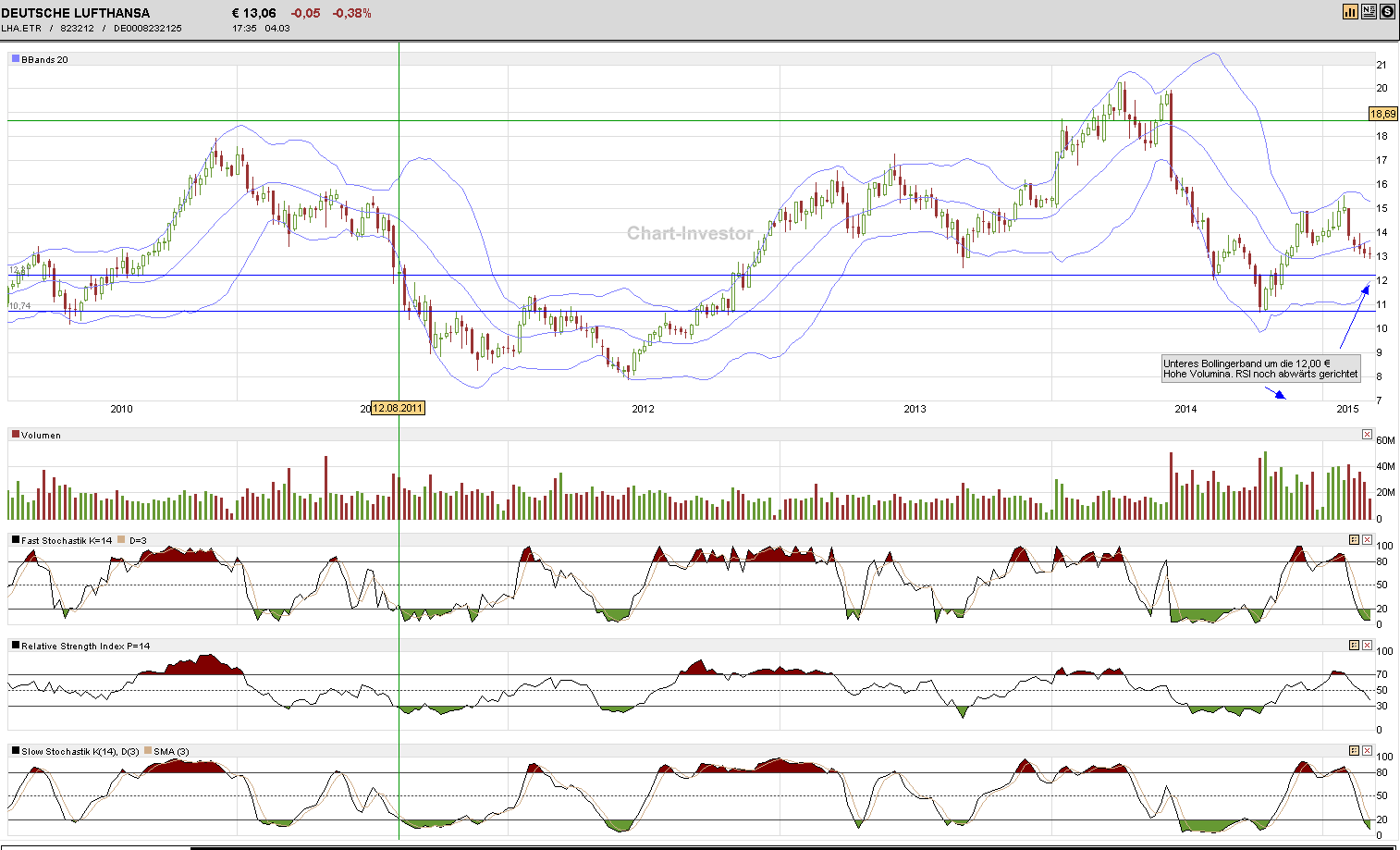
Task: Click the DEUTSCHE LUFTHANSA title
Action: point(76,13)
